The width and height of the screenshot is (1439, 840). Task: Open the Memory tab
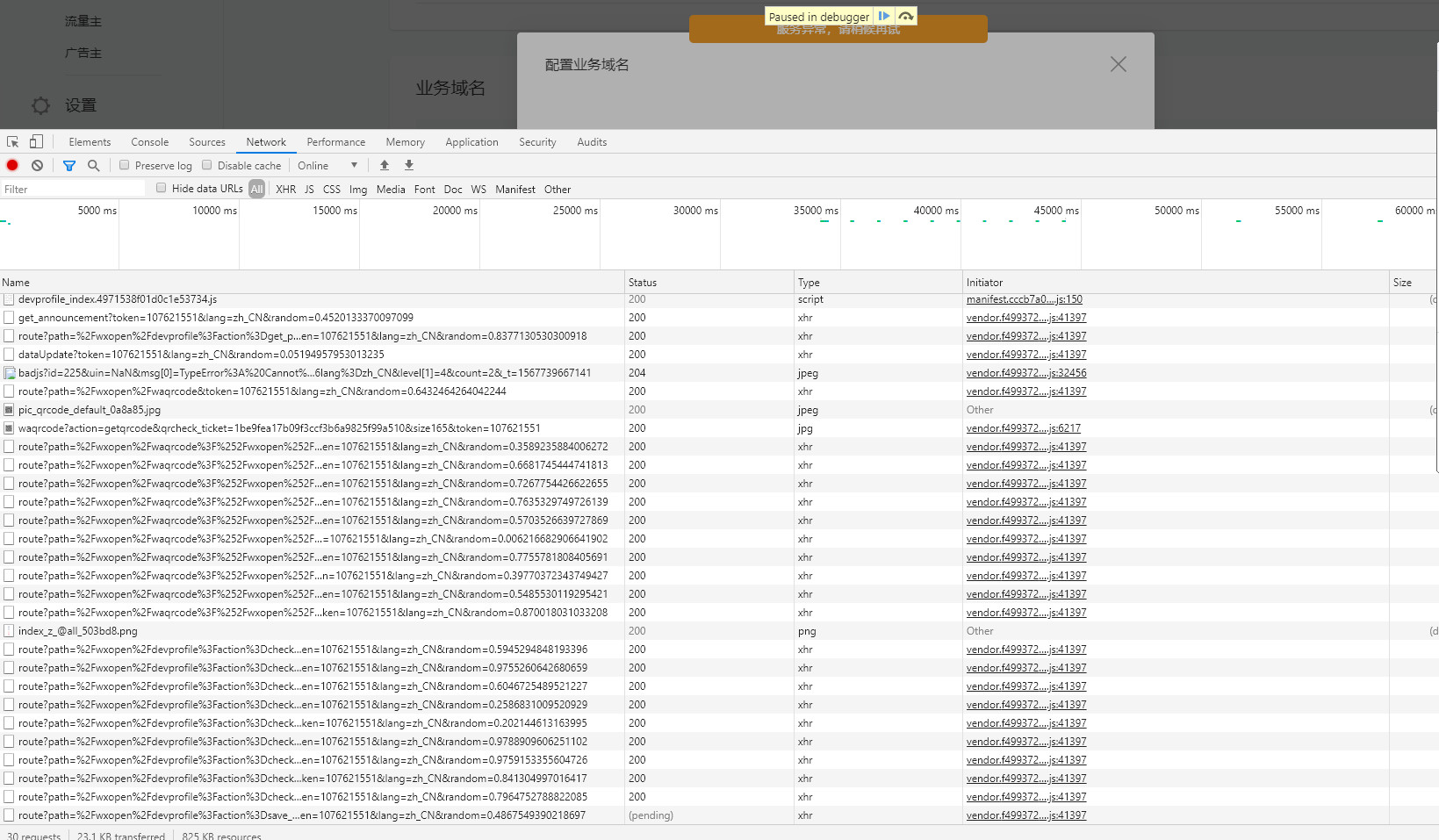[405, 142]
